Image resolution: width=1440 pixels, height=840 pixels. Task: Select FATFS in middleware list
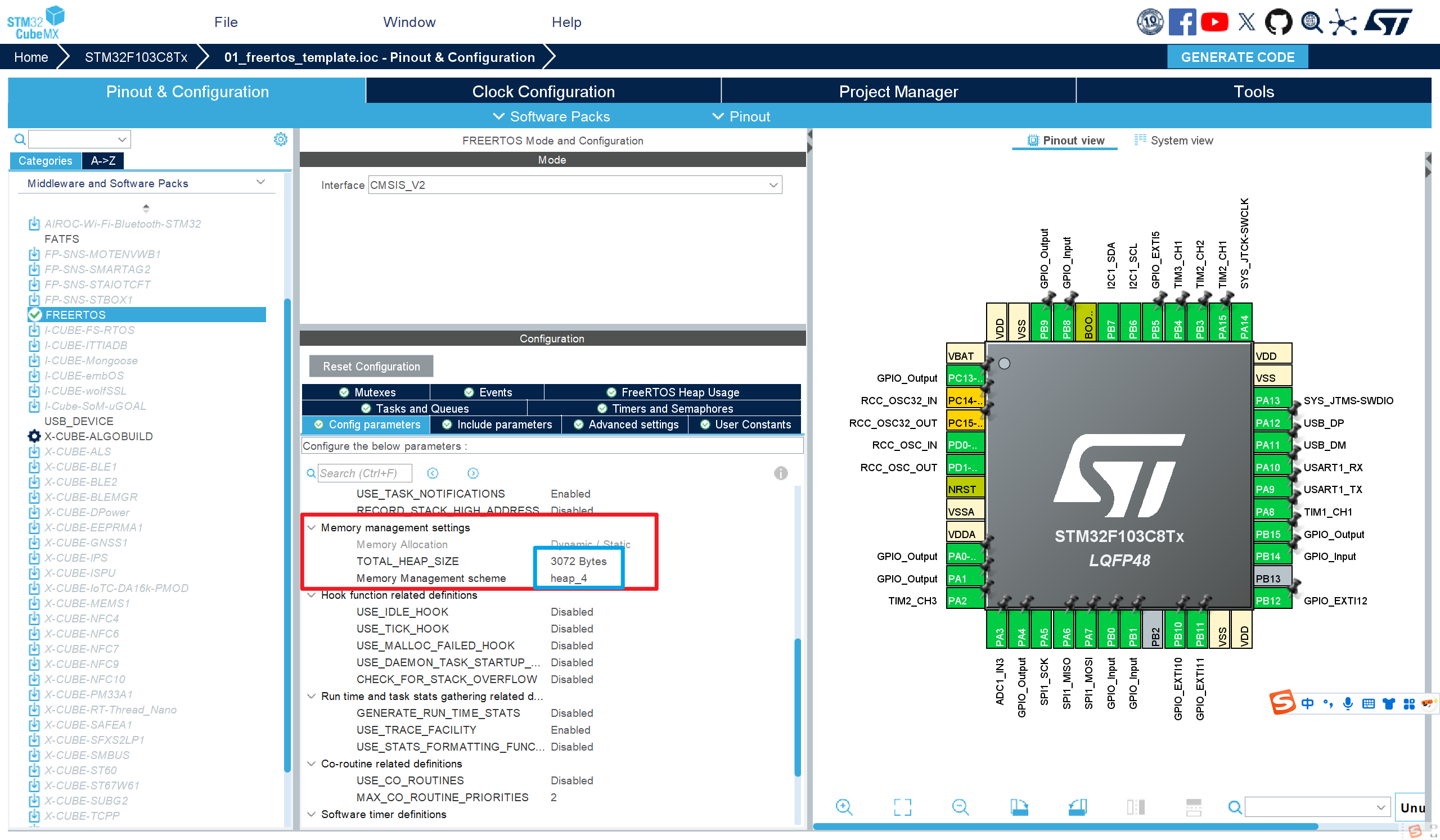[x=62, y=239]
